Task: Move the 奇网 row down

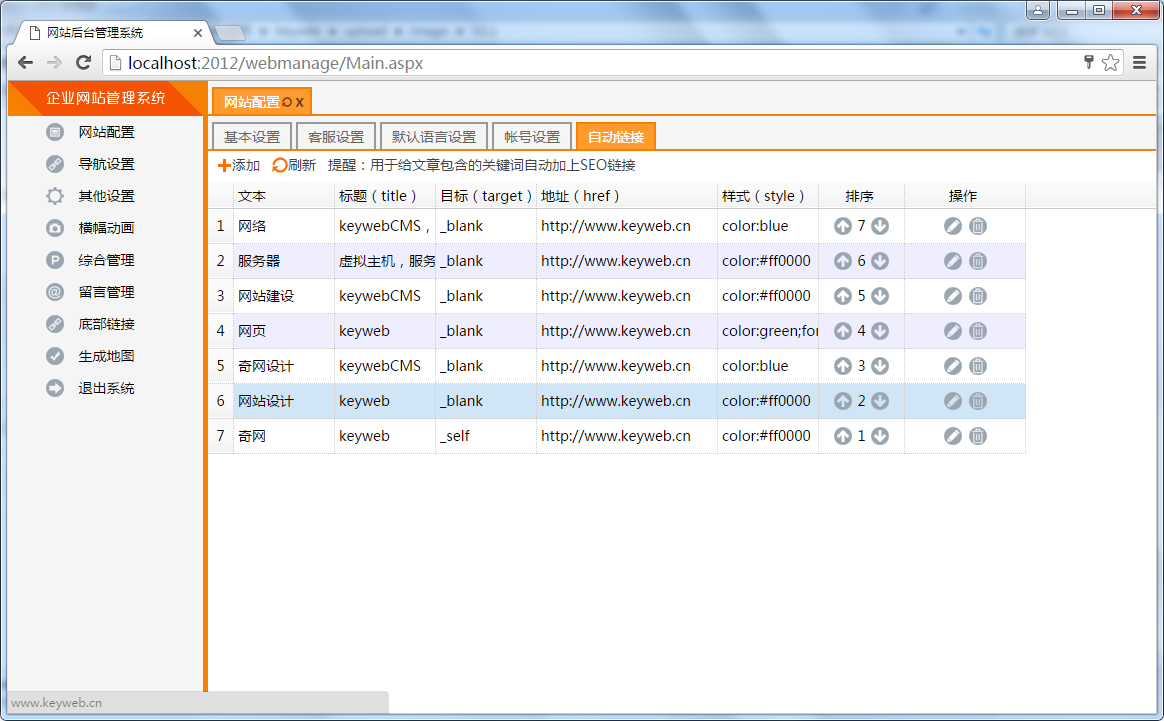Action: [880, 436]
